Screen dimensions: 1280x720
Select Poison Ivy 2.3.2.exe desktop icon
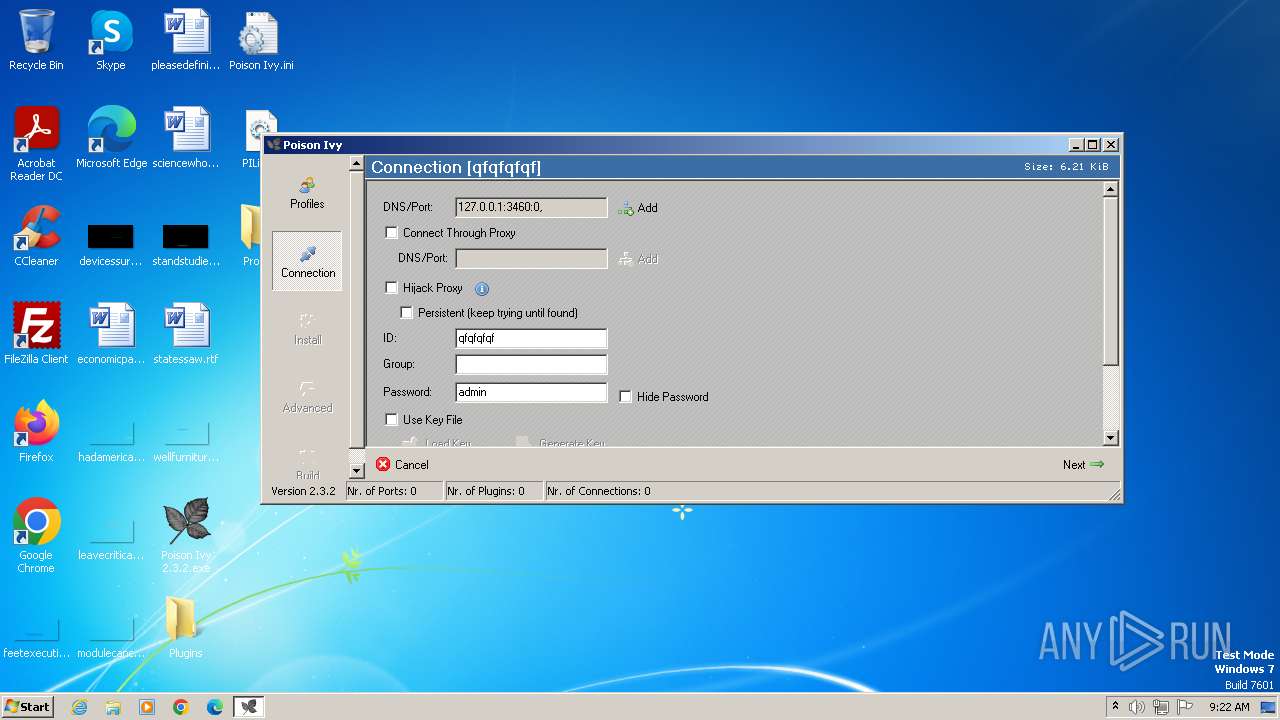point(186,536)
